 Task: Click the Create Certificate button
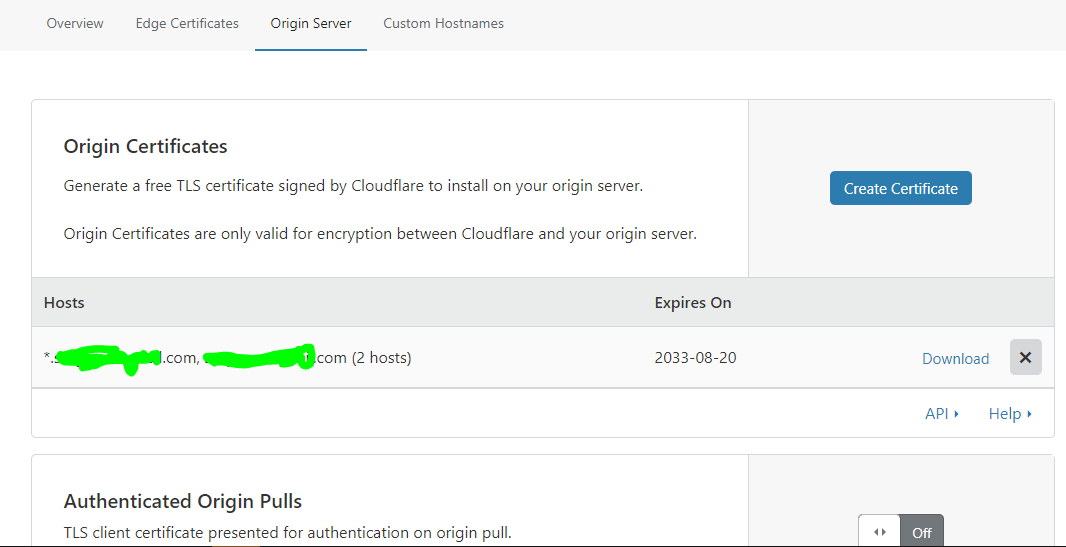[x=901, y=188]
